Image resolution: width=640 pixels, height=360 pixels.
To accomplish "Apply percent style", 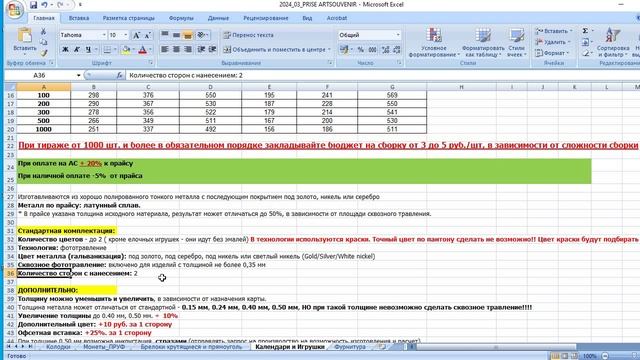I will (360, 49).
